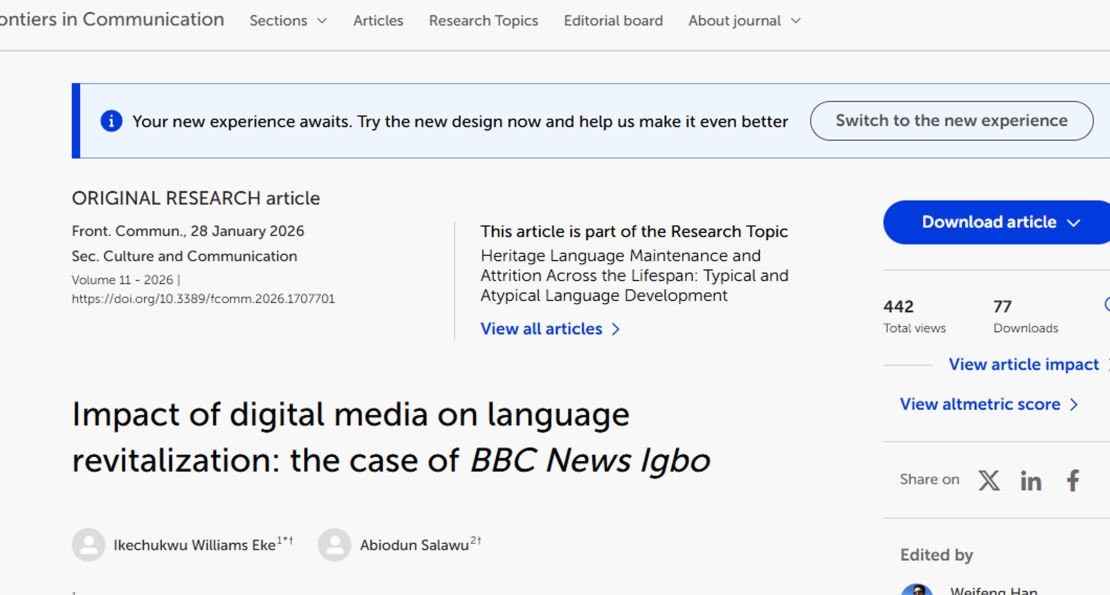
Task: Click View article impact
Action: click(x=1023, y=364)
